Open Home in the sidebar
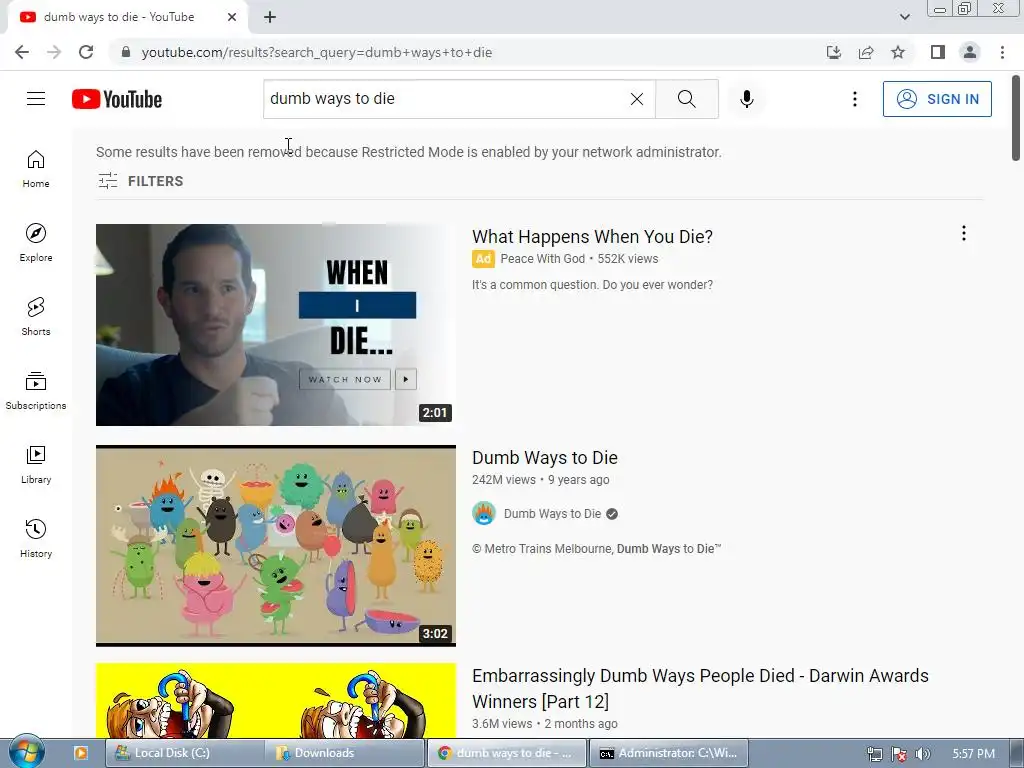 (36, 168)
